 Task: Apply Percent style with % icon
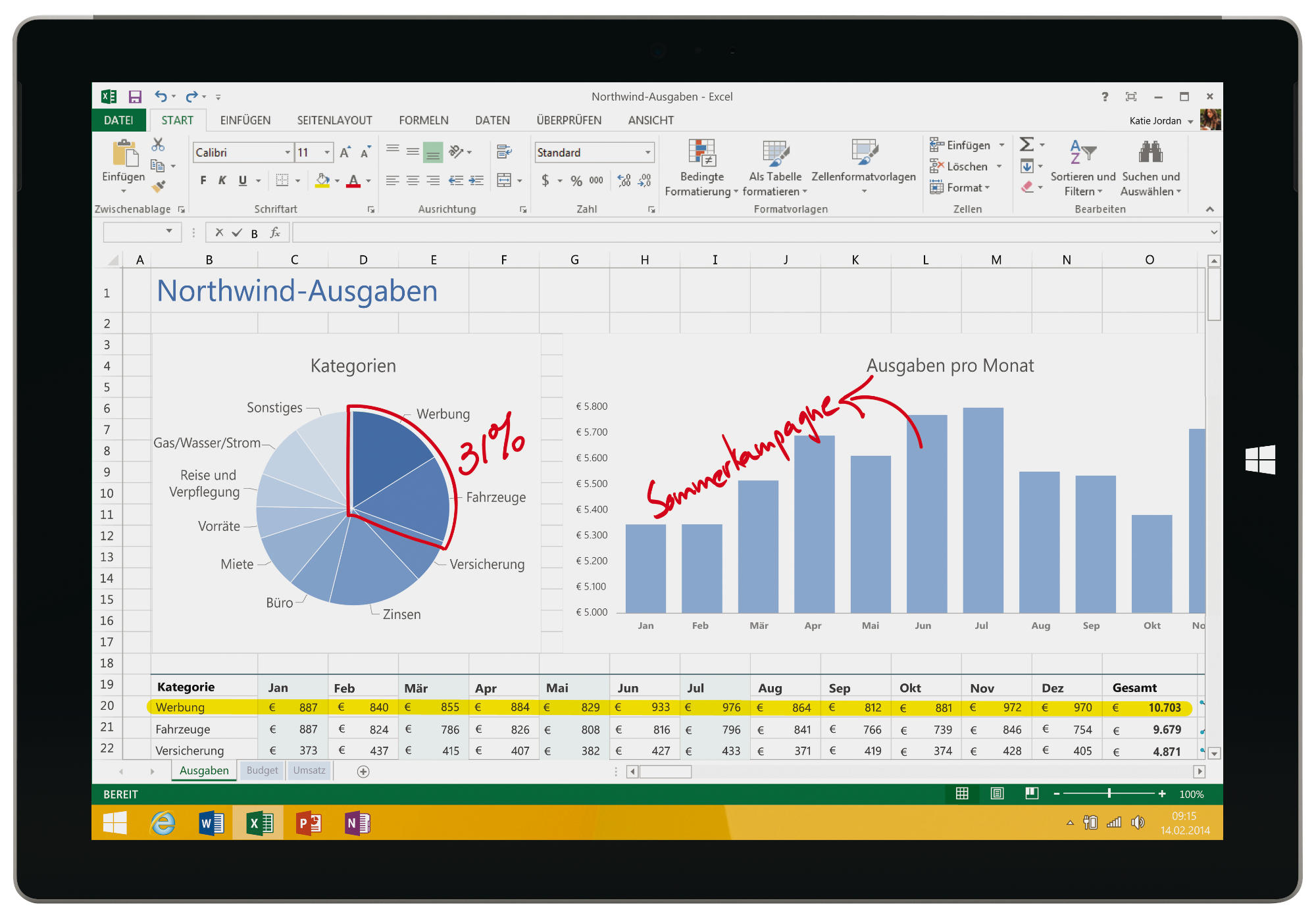pyautogui.click(x=576, y=181)
